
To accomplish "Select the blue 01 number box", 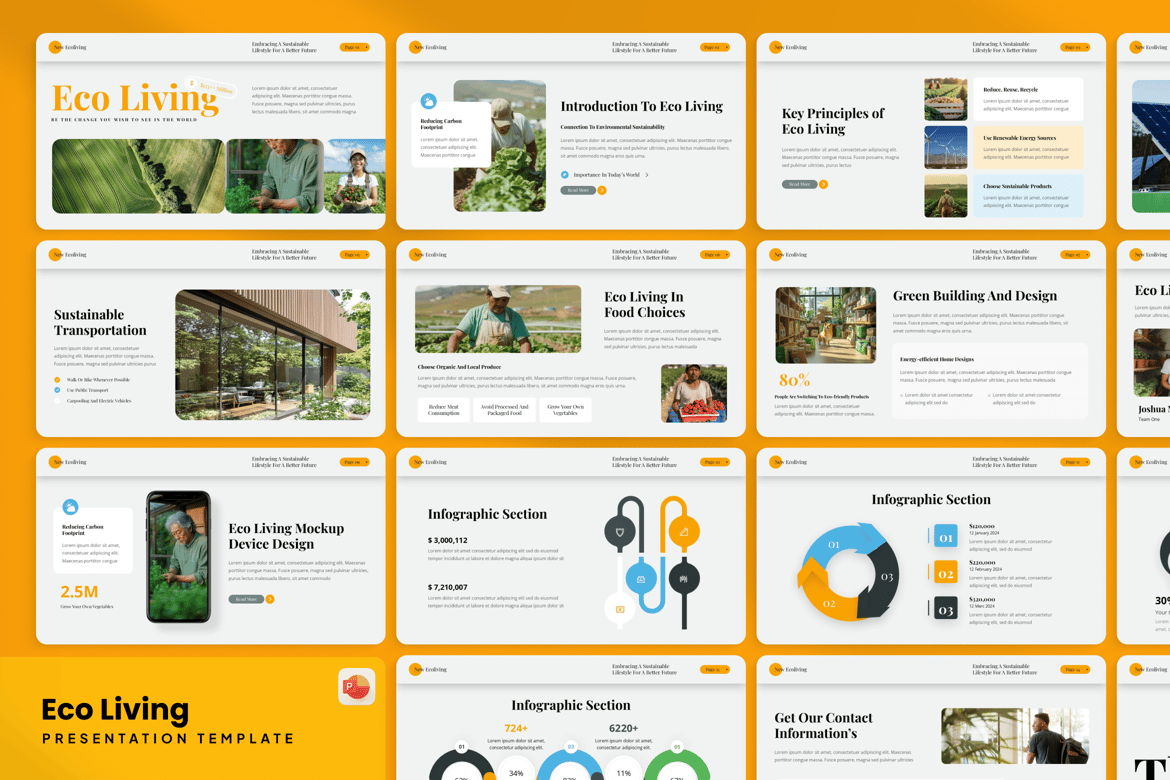I will click(x=945, y=537).
